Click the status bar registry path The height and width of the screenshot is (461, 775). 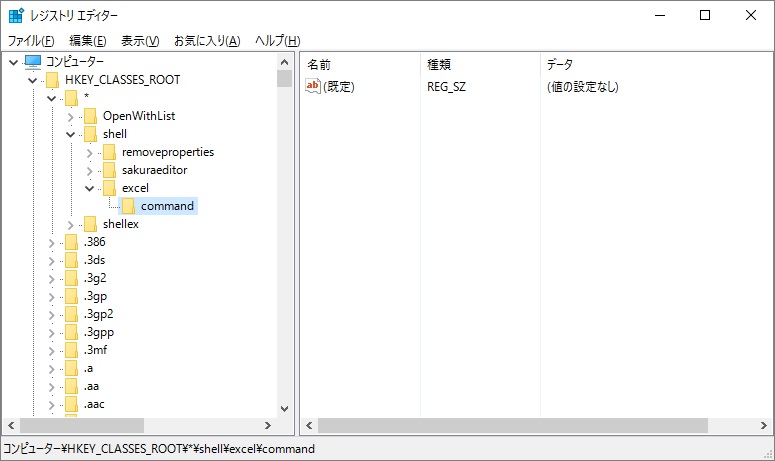click(159, 449)
